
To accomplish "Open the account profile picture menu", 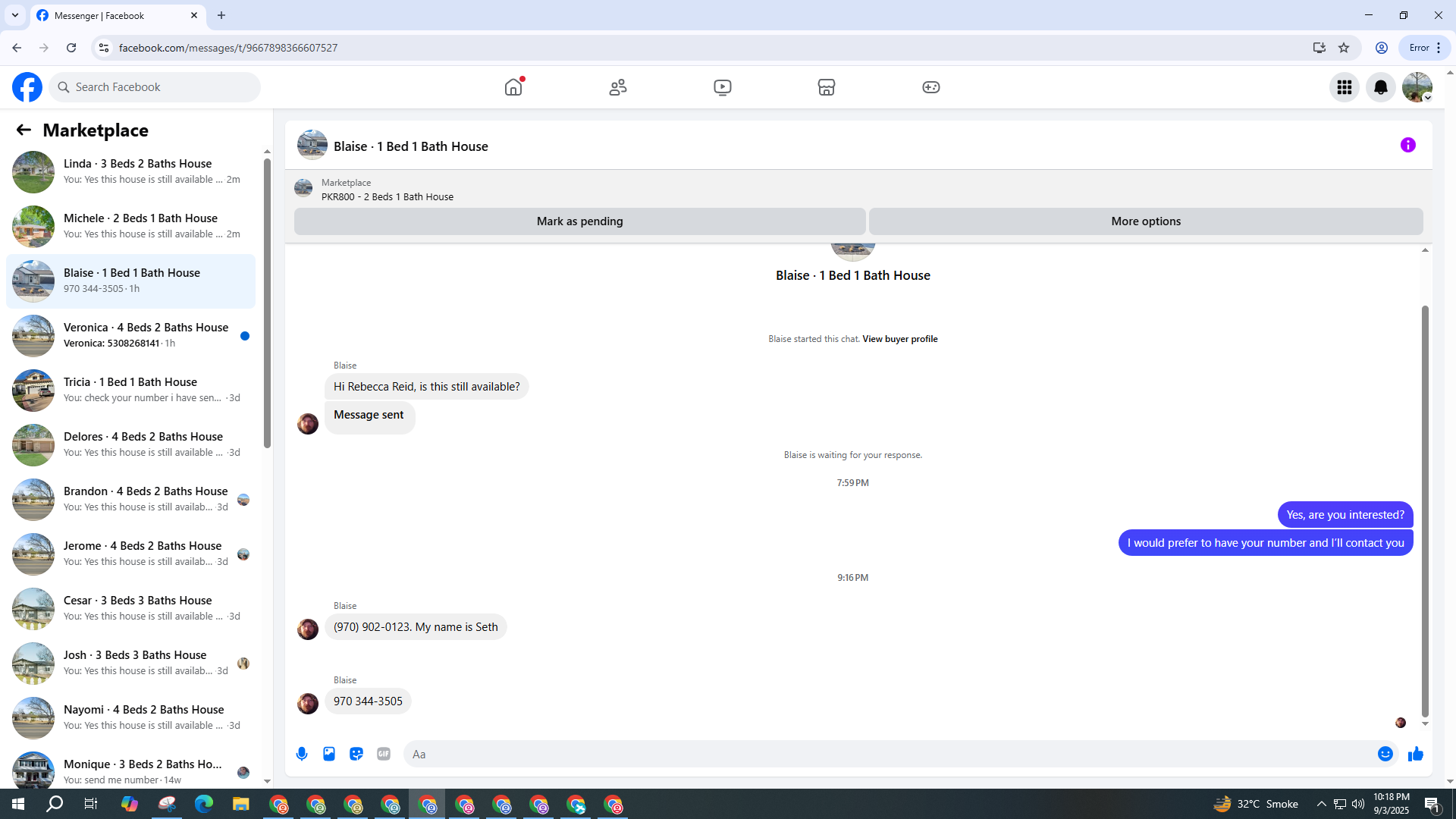I will click(x=1417, y=87).
